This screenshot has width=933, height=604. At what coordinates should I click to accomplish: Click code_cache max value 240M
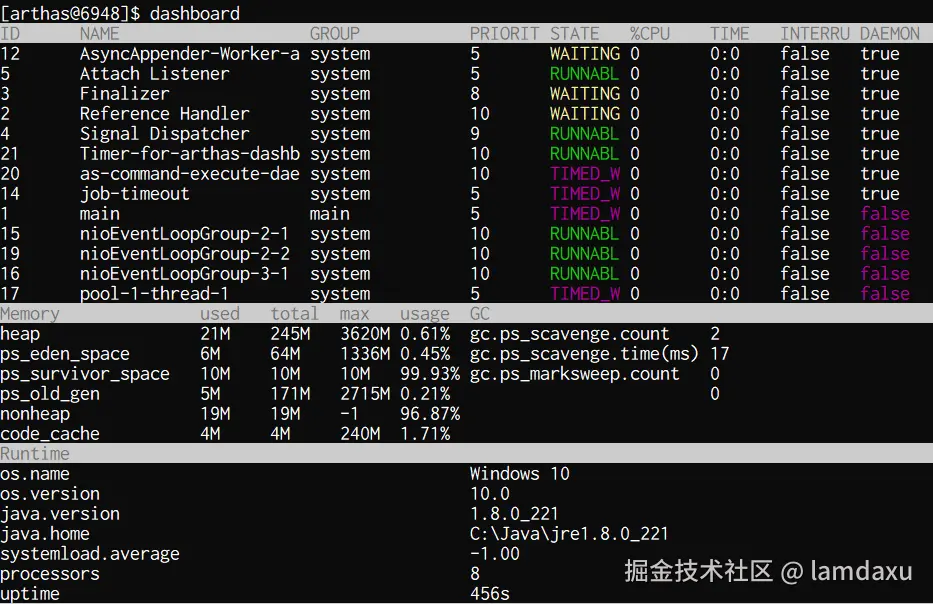[360, 434]
